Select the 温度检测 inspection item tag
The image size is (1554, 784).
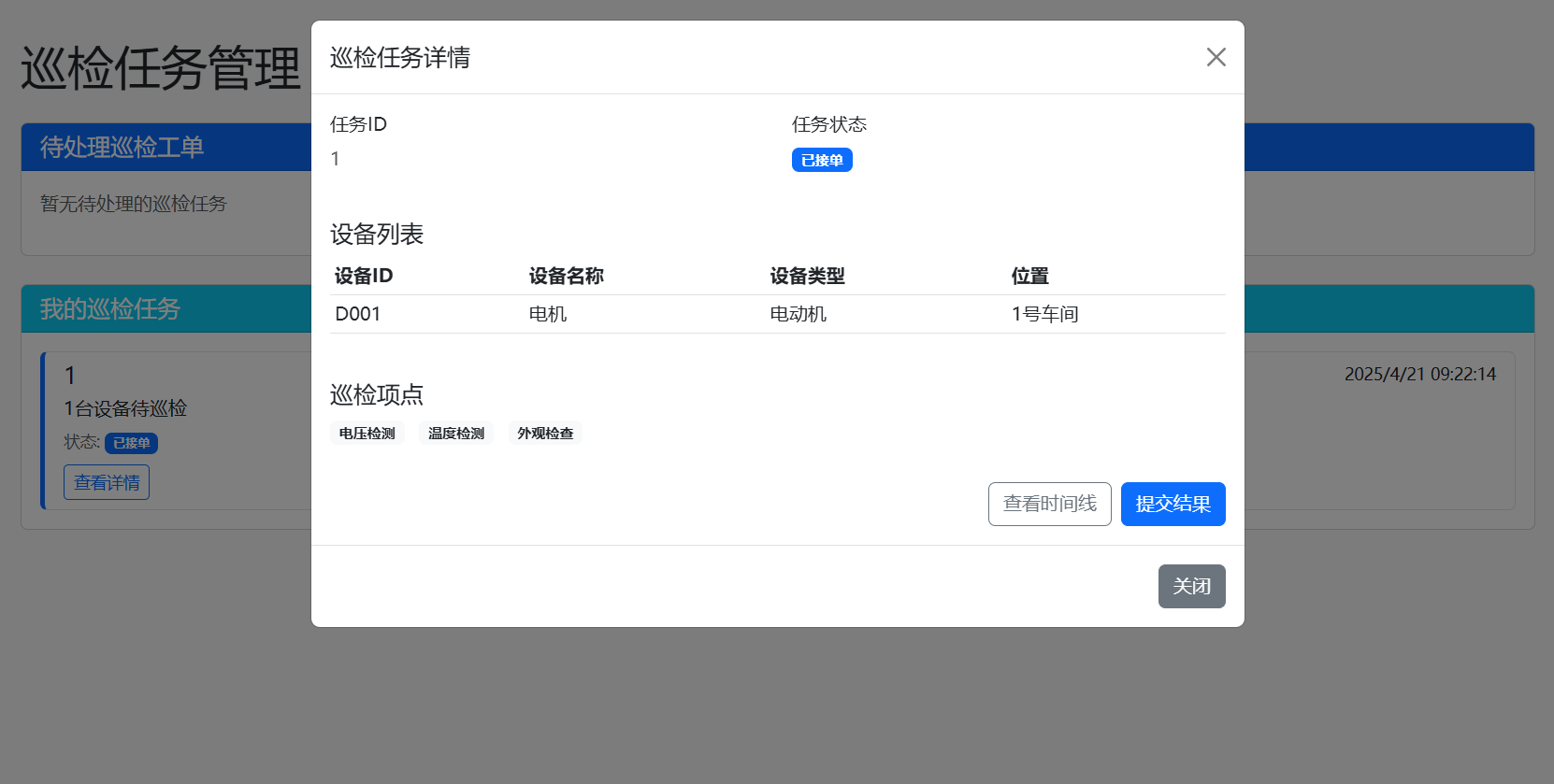point(456,433)
